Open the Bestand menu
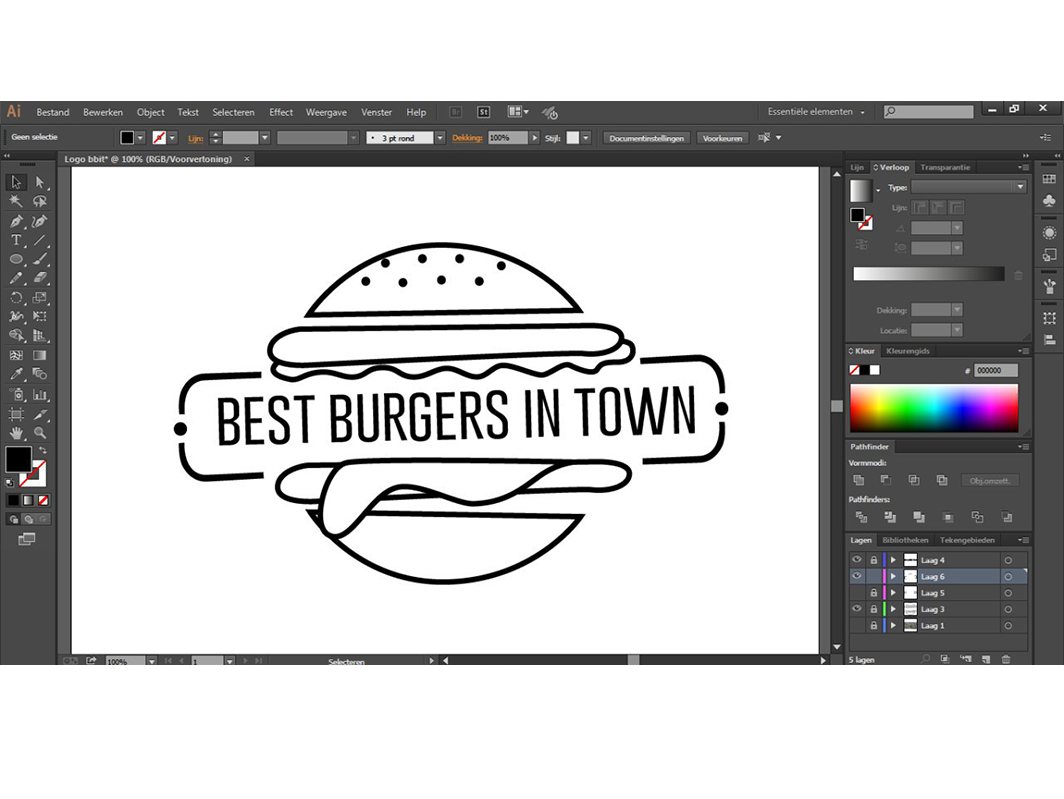 [x=53, y=112]
